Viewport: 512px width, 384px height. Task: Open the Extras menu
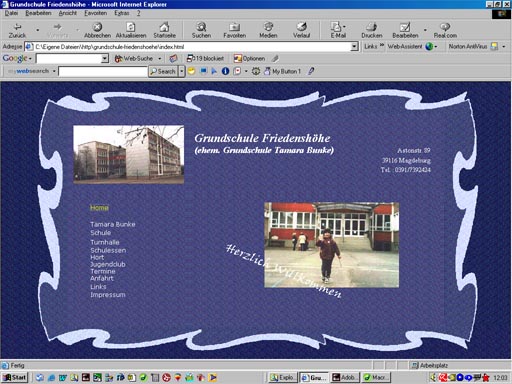click(x=122, y=13)
